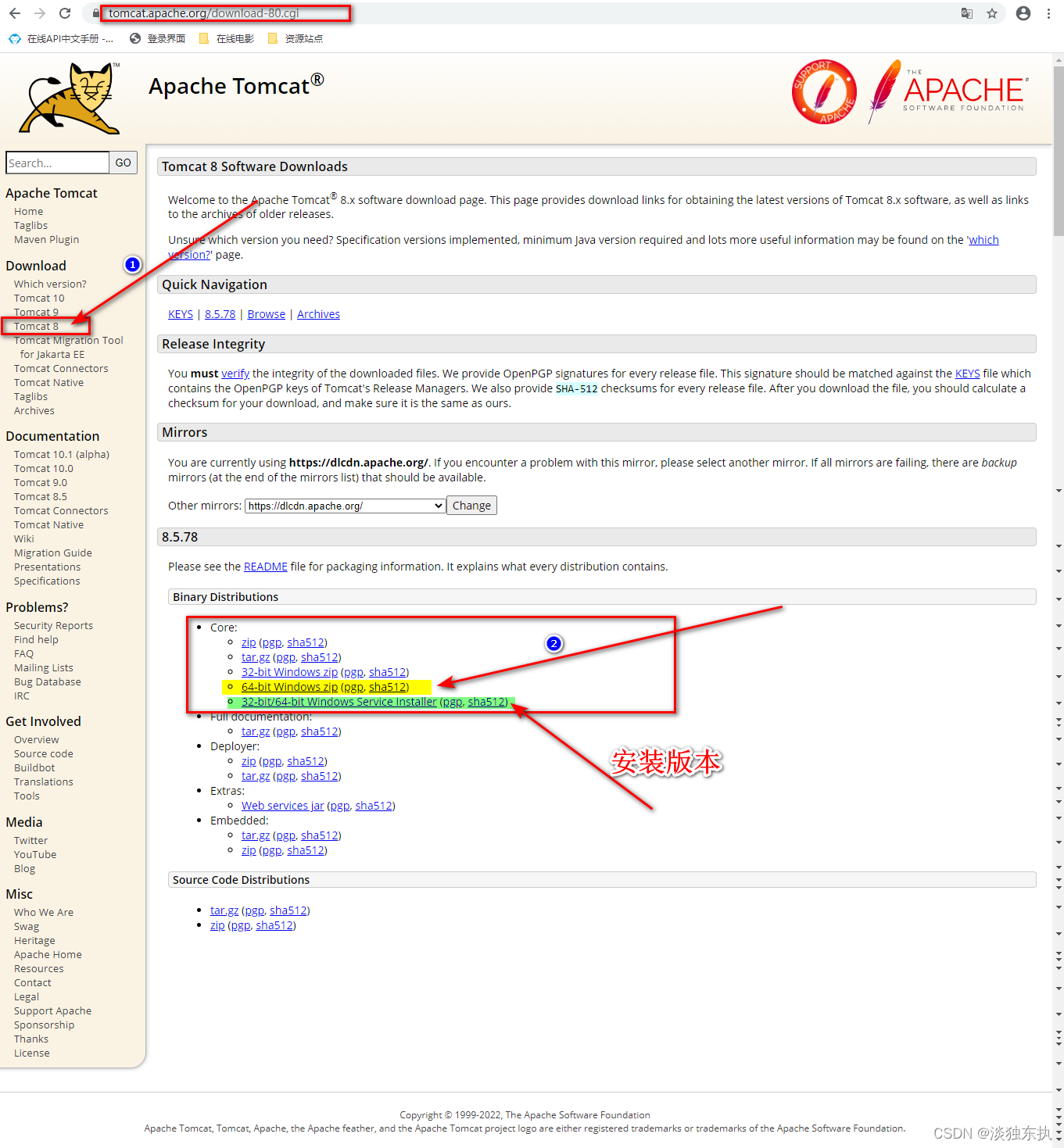Open sha512 for 64-bit Windows zip
The width and height of the screenshot is (1064, 1148).
387,687
